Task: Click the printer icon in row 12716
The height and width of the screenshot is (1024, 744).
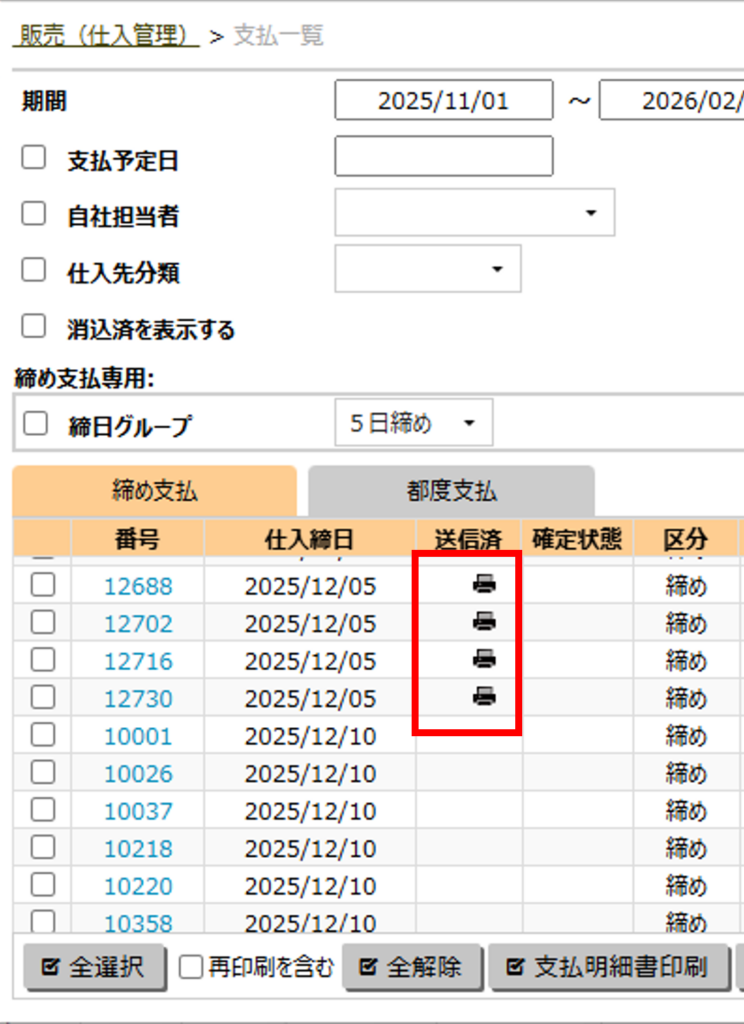Action: click(484, 659)
